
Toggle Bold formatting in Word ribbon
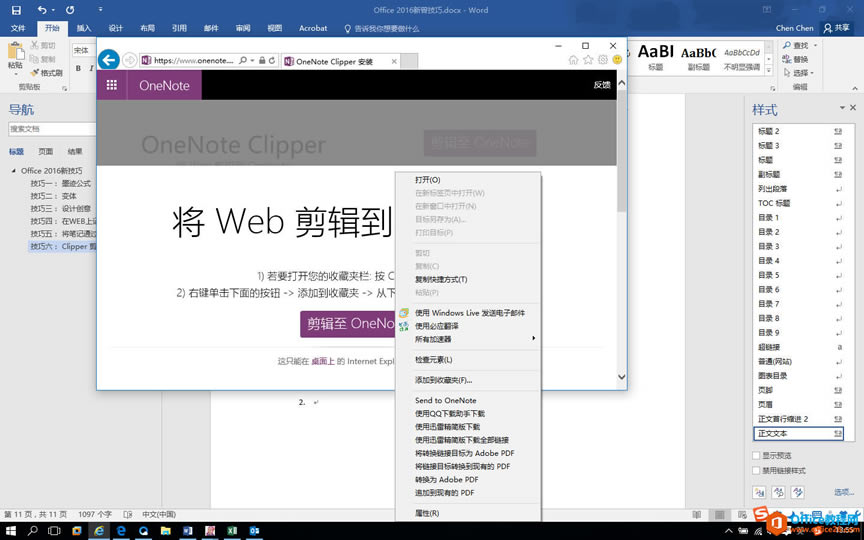pos(78,68)
